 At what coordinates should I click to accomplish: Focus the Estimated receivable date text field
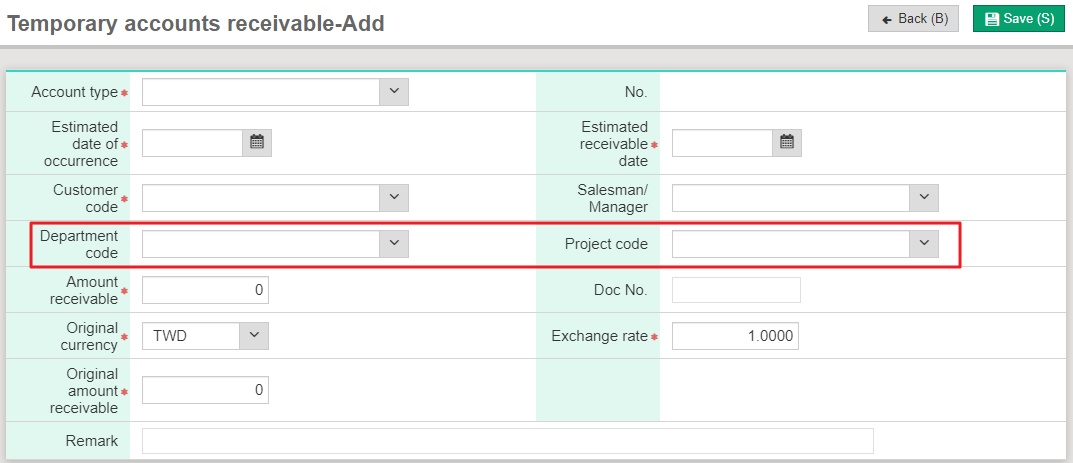[722, 143]
